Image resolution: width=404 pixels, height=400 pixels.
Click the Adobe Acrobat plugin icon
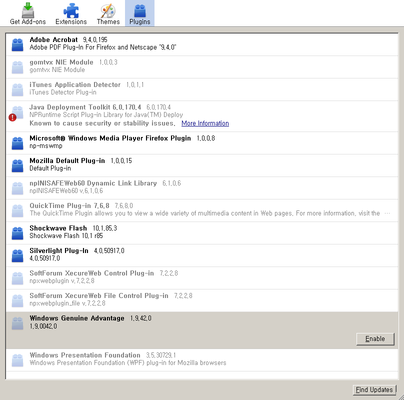[x=17, y=44]
